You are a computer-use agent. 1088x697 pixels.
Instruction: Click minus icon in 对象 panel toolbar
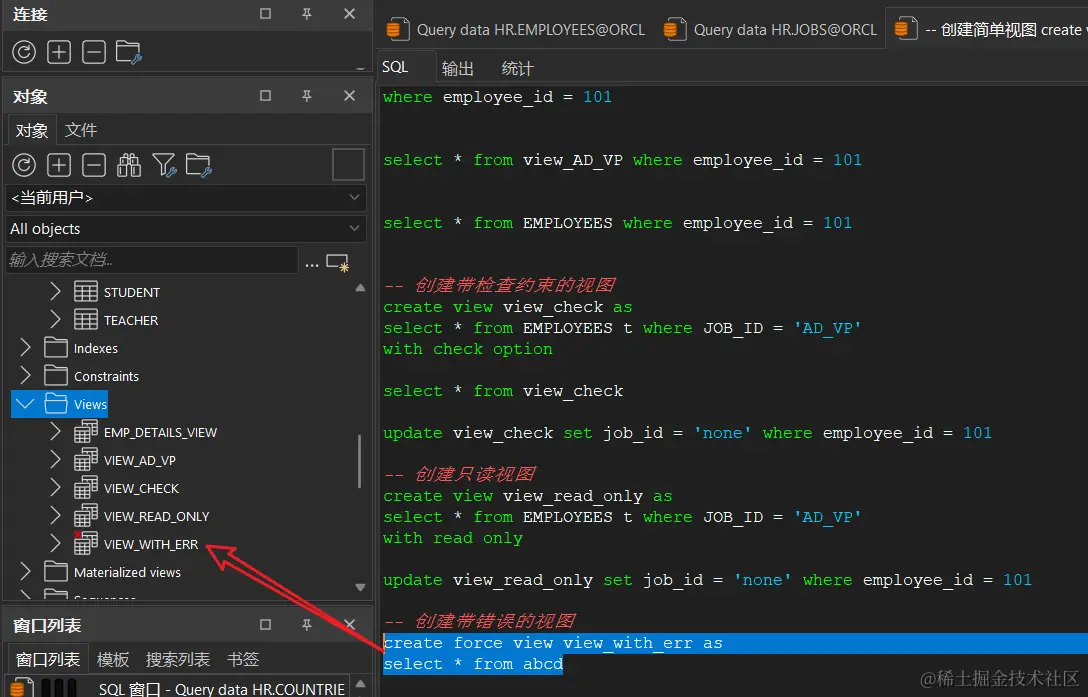[94, 165]
